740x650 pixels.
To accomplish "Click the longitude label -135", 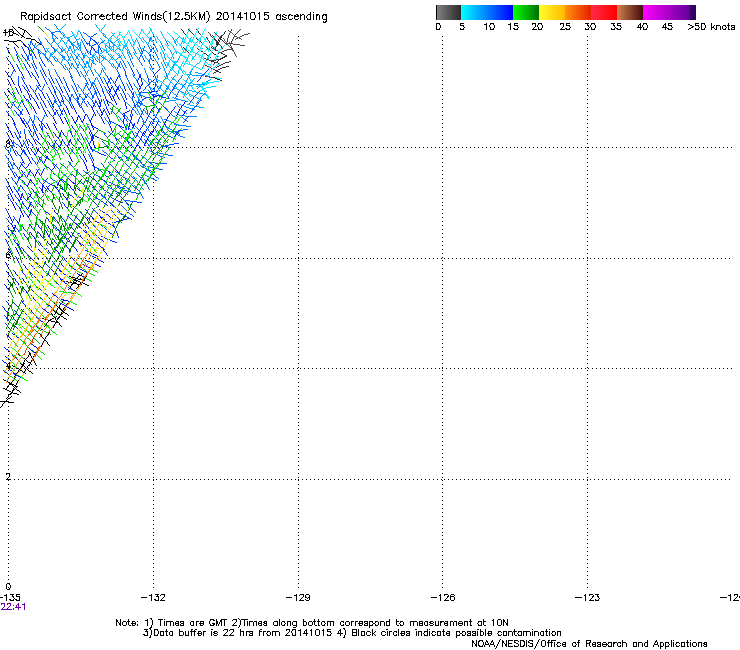I will 10,598.
